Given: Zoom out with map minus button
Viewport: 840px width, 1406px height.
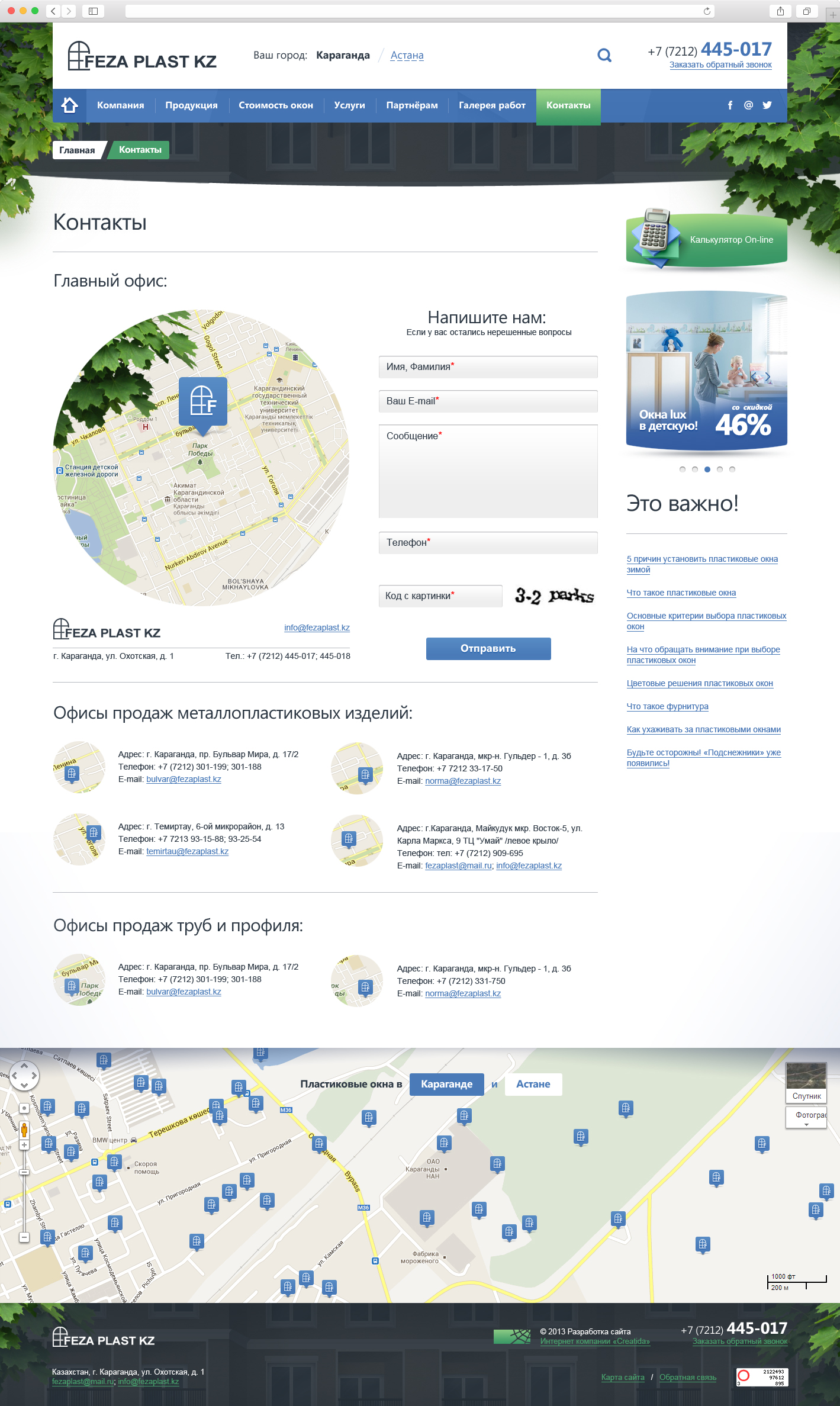Looking at the screenshot, I should (24, 1237).
